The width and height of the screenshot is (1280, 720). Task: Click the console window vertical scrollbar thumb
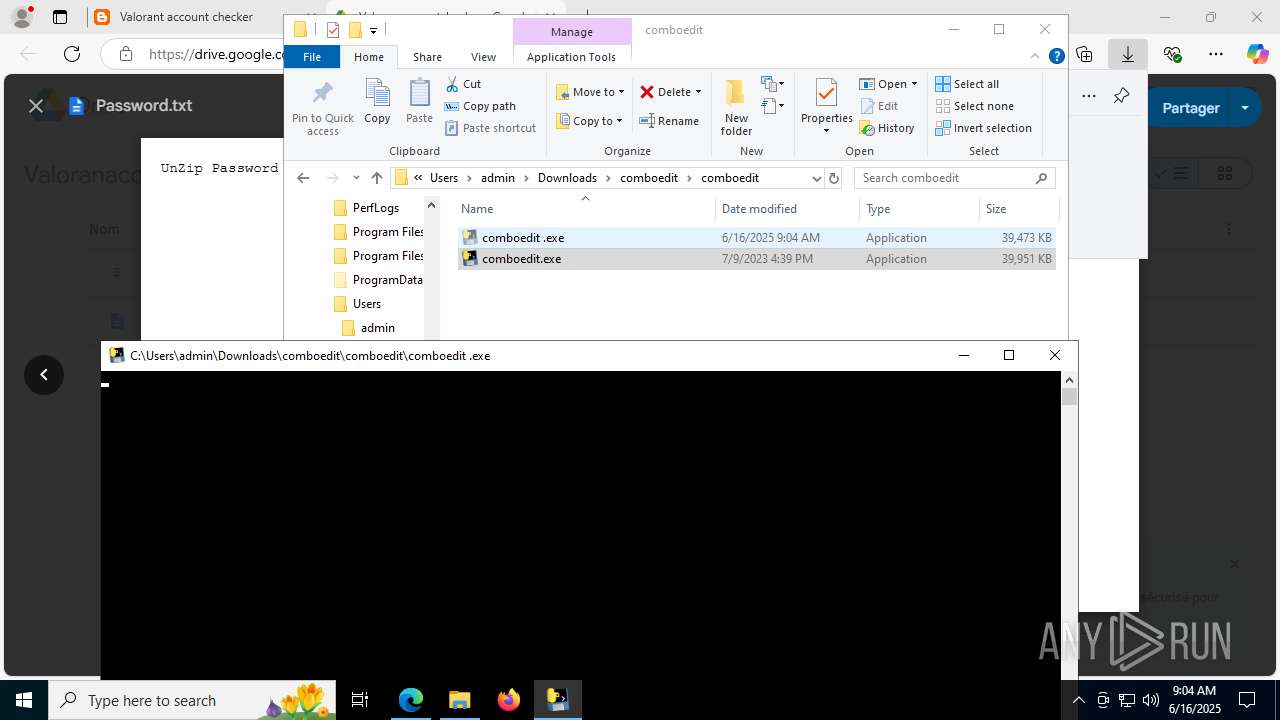click(x=1069, y=396)
